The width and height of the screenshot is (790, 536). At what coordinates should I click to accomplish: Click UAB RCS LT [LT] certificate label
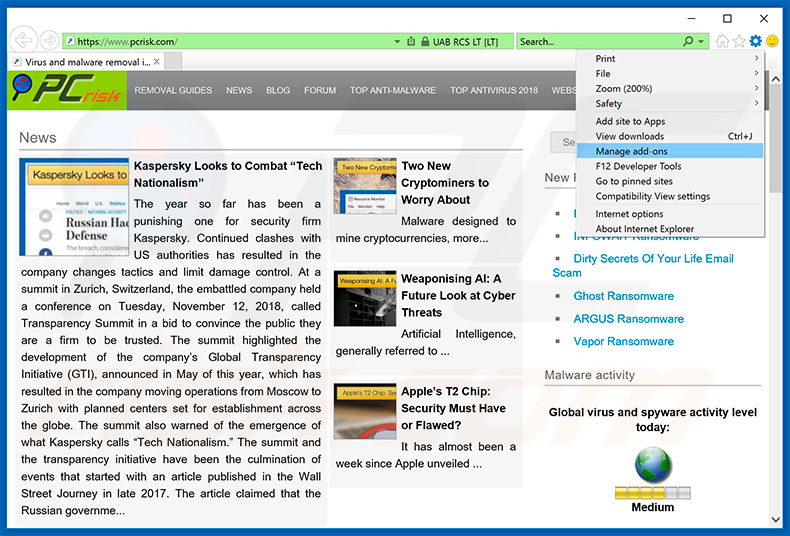466,42
